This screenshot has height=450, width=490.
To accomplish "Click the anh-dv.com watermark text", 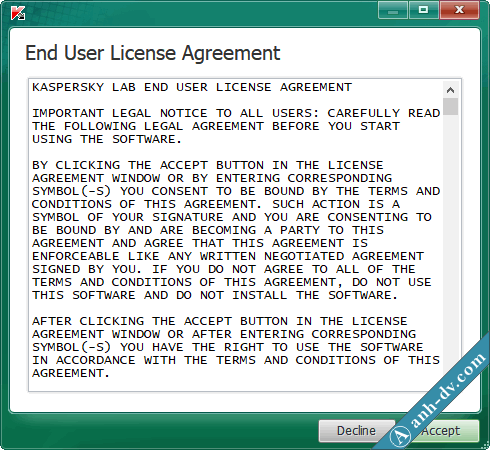I will pos(448,390).
